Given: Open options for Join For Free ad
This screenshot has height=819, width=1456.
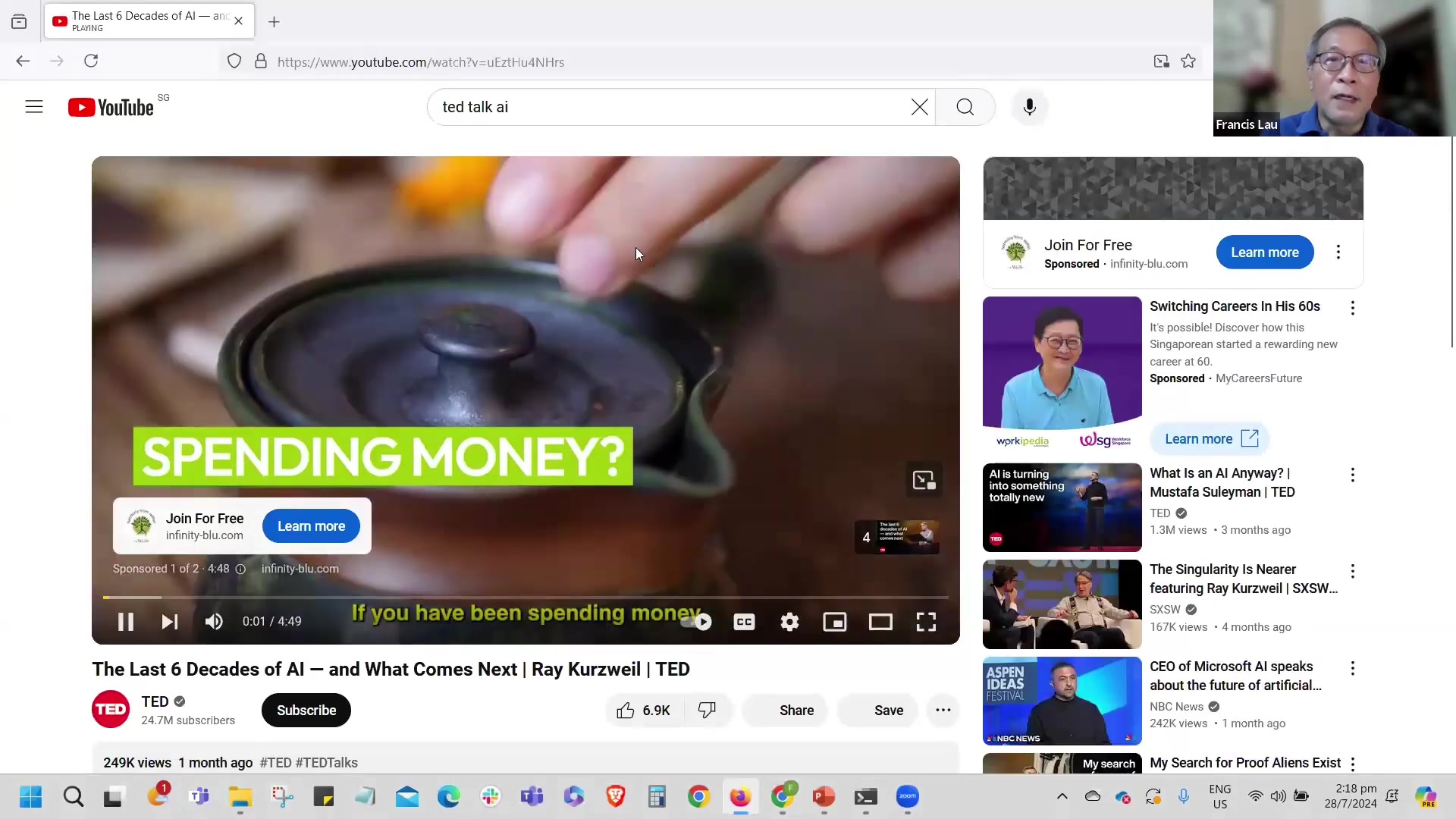Looking at the screenshot, I should tap(1338, 252).
